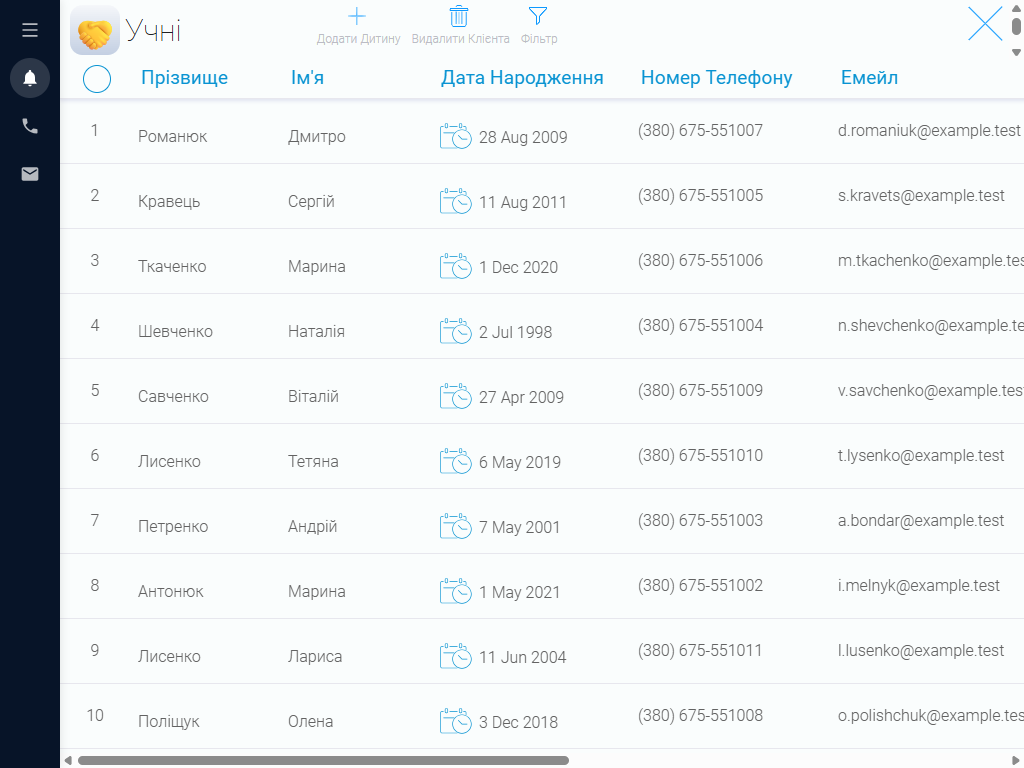Image resolution: width=1024 pixels, height=768 pixels.
Task: Open date picker icon for 3 Dec 2018
Action: pos(456,721)
